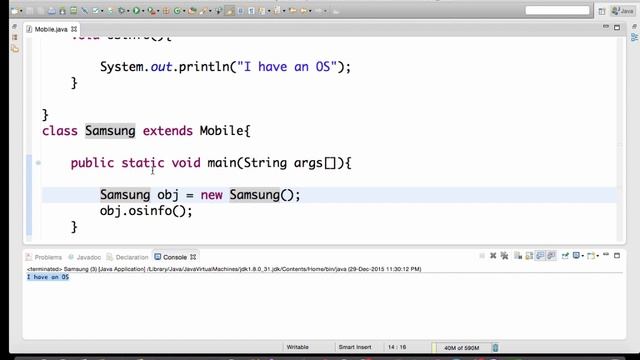Click the Search flashlight icon
This screenshot has width=640, height=360.
202,11
